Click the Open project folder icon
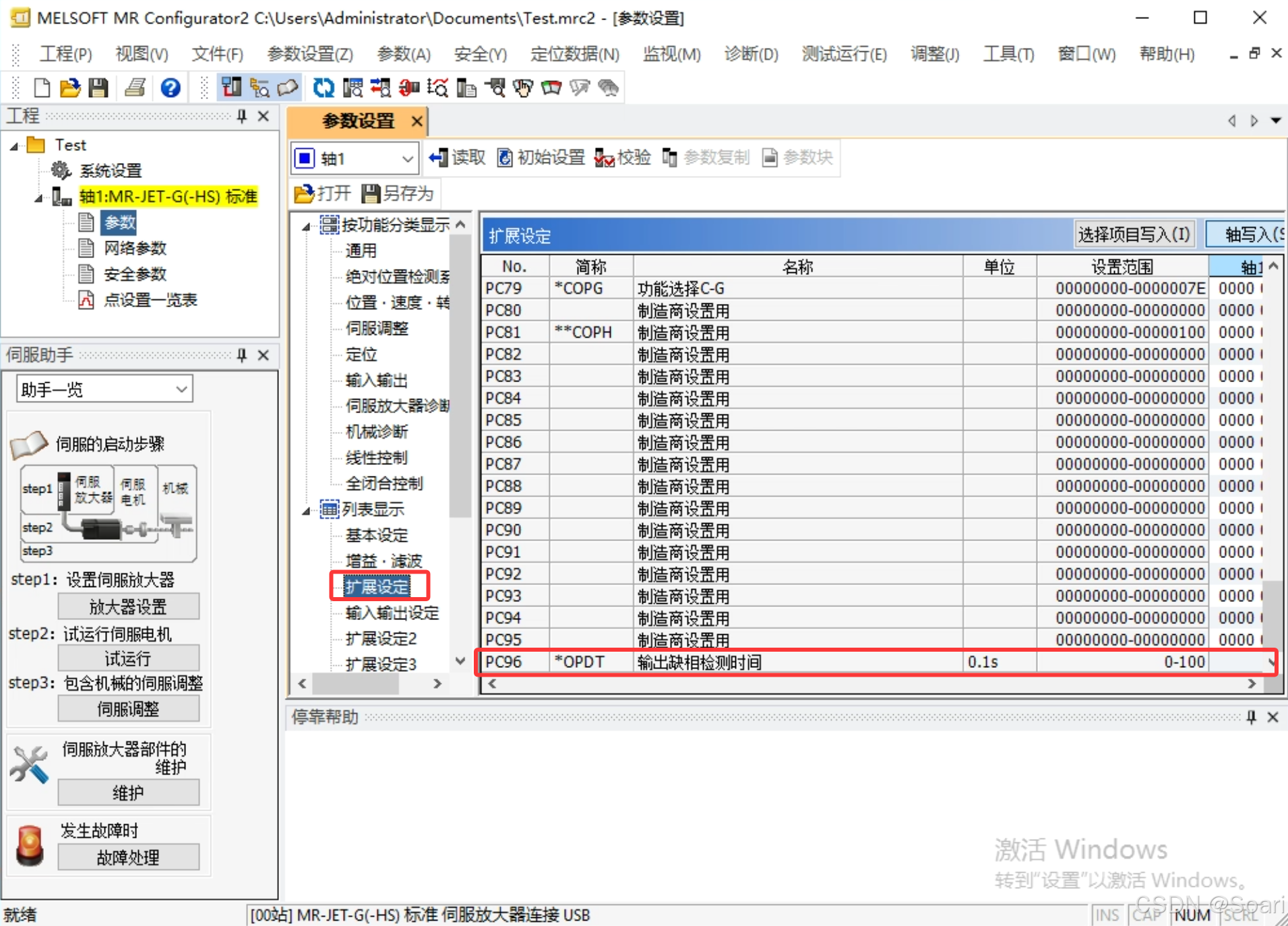 [x=70, y=88]
